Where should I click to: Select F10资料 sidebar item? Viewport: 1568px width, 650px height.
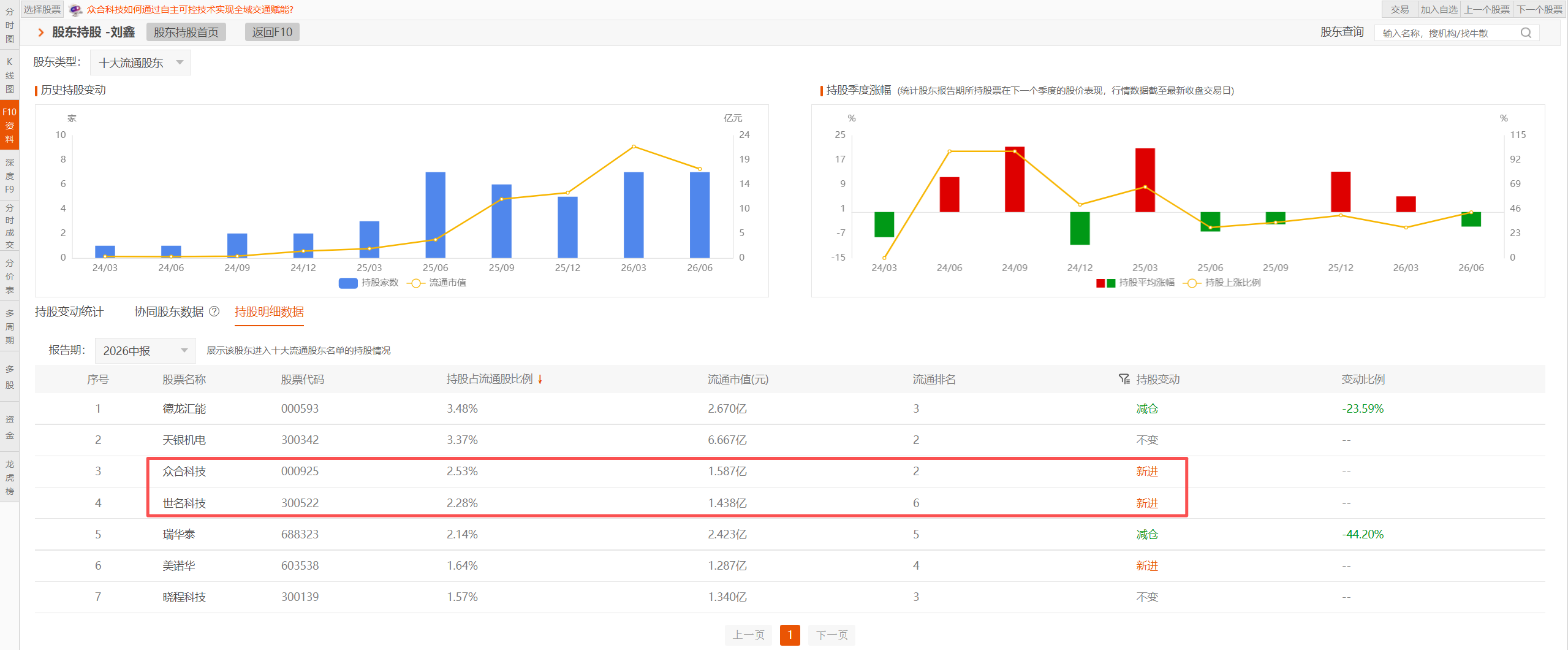click(9, 126)
